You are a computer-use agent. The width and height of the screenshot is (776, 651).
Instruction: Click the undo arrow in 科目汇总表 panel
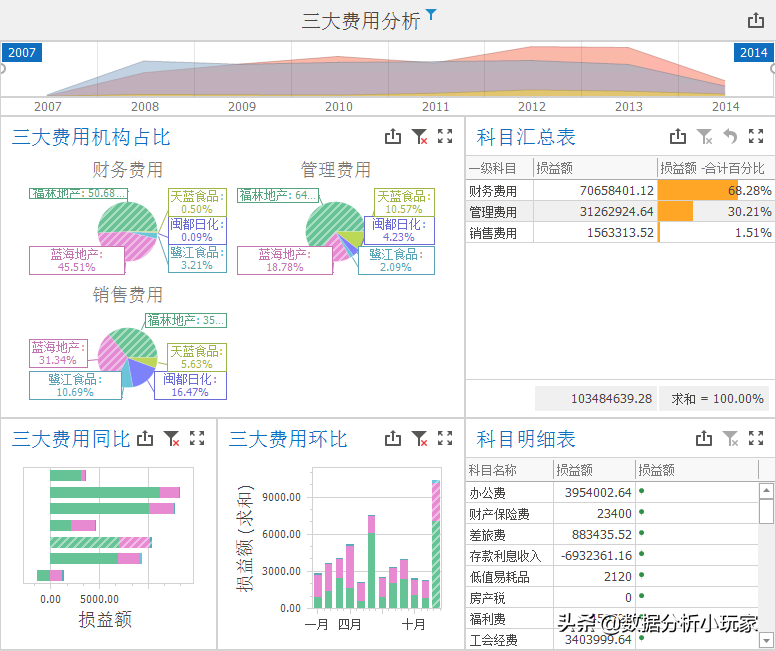pyautogui.click(x=730, y=137)
